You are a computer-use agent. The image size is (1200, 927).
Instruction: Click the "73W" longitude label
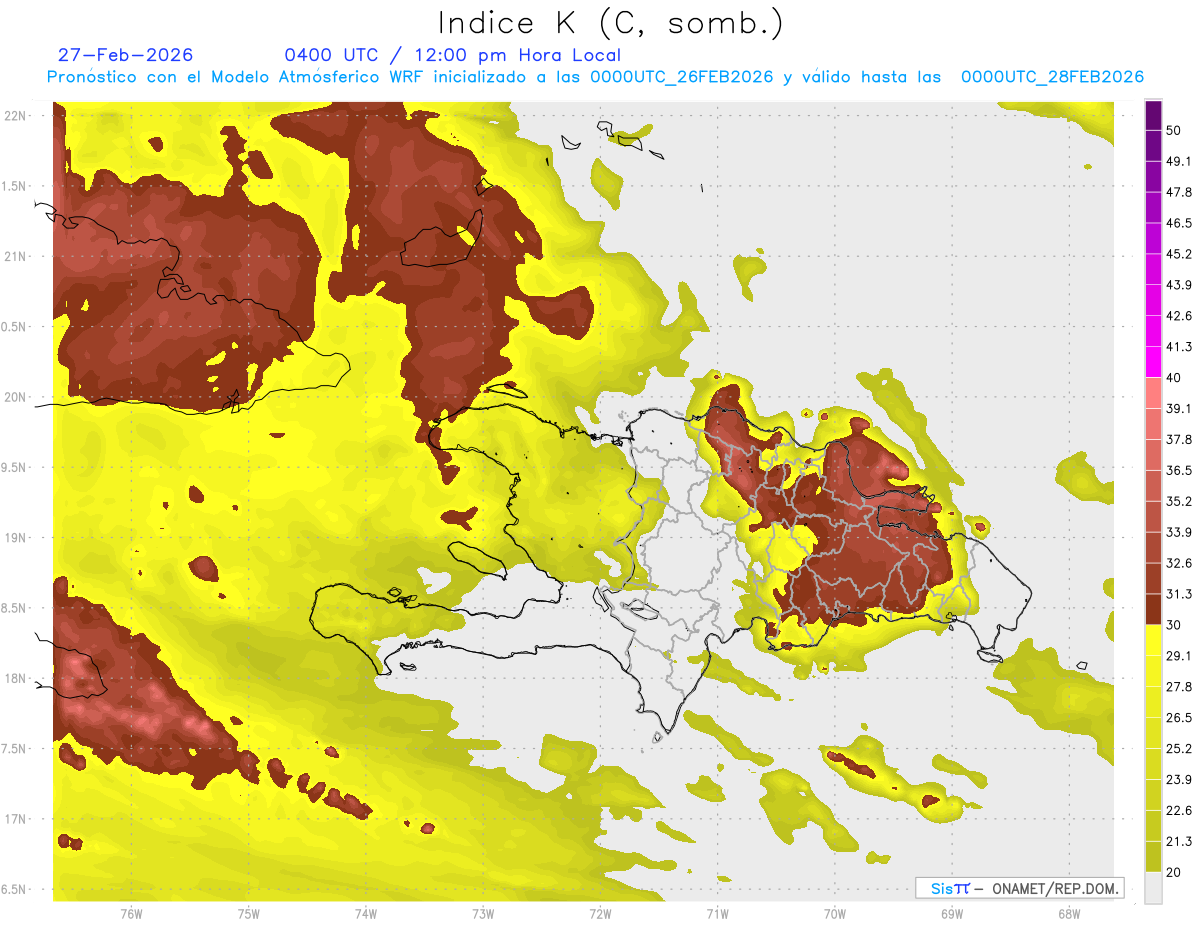(483, 913)
